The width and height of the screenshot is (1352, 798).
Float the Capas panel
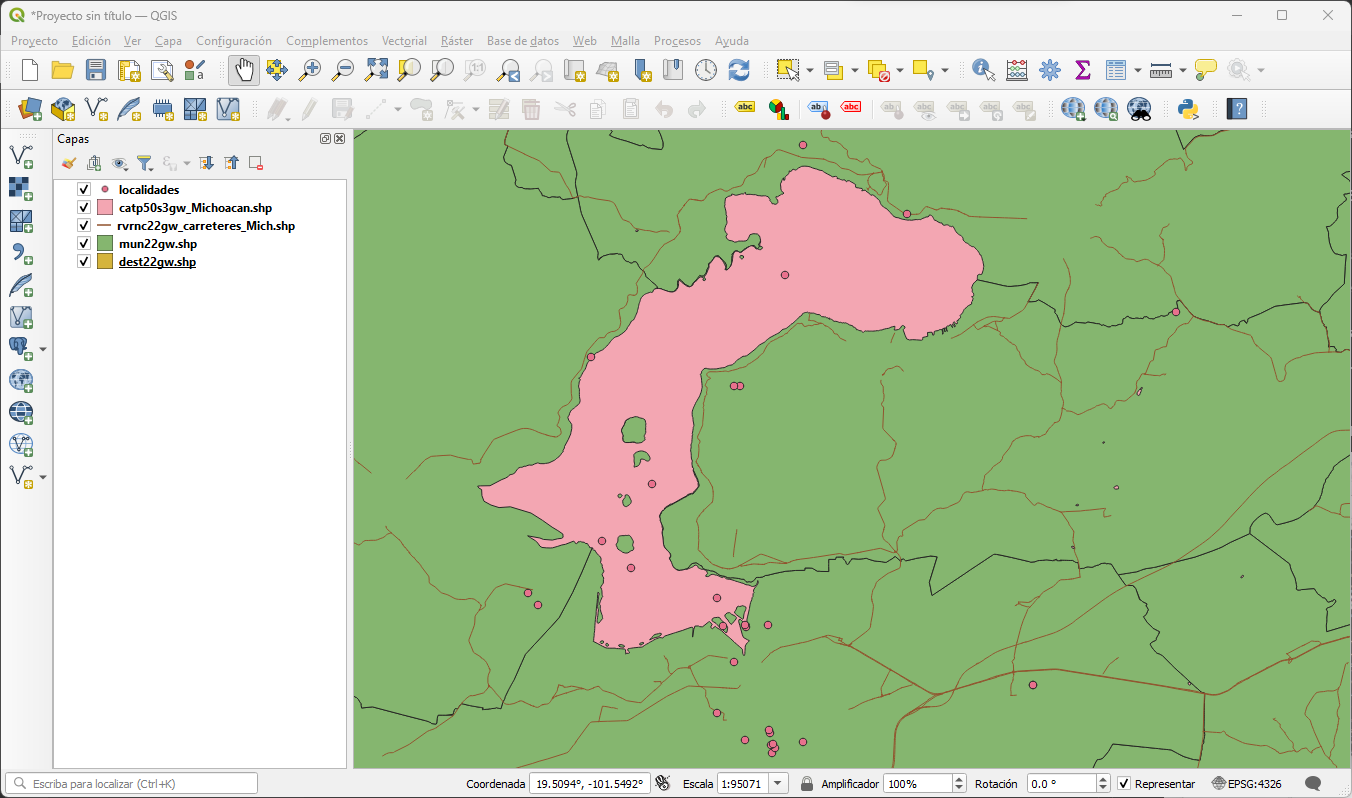click(326, 139)
